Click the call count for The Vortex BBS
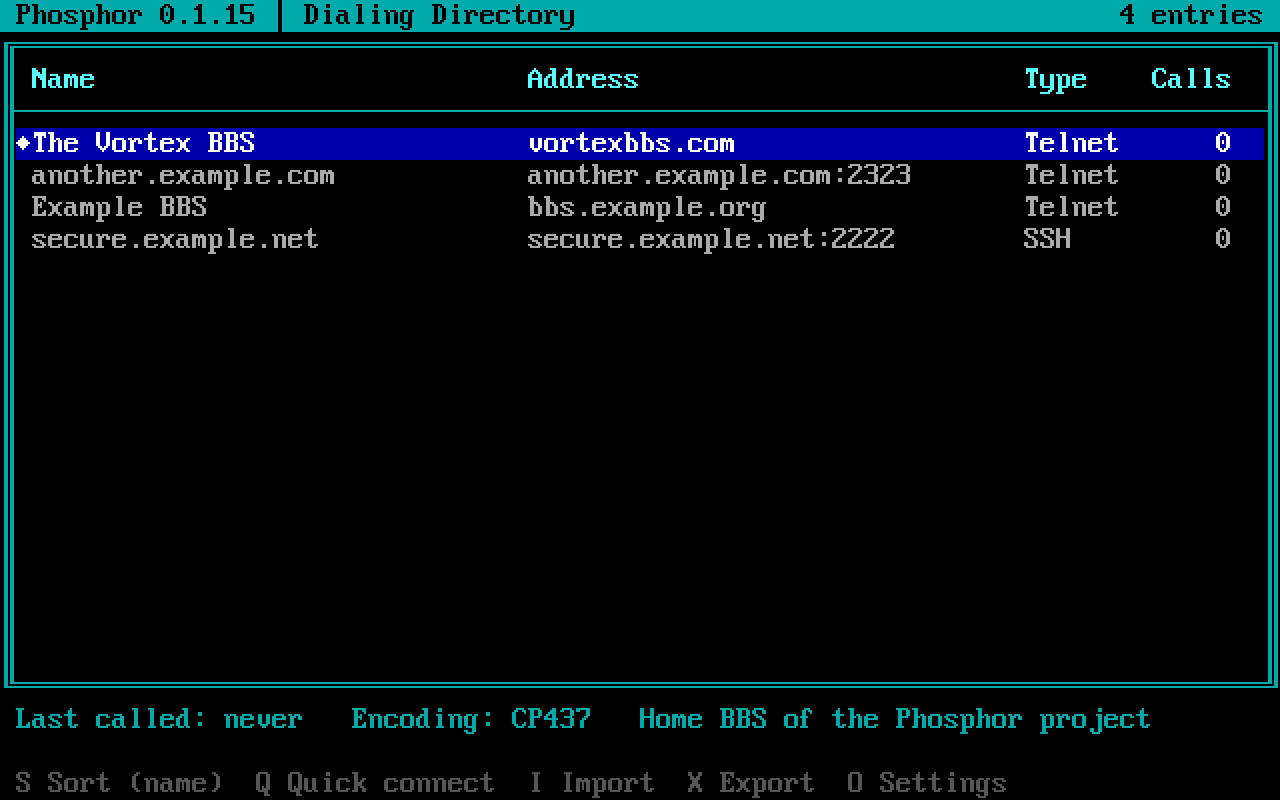 pyautogui.click(x=1223, y=143)
